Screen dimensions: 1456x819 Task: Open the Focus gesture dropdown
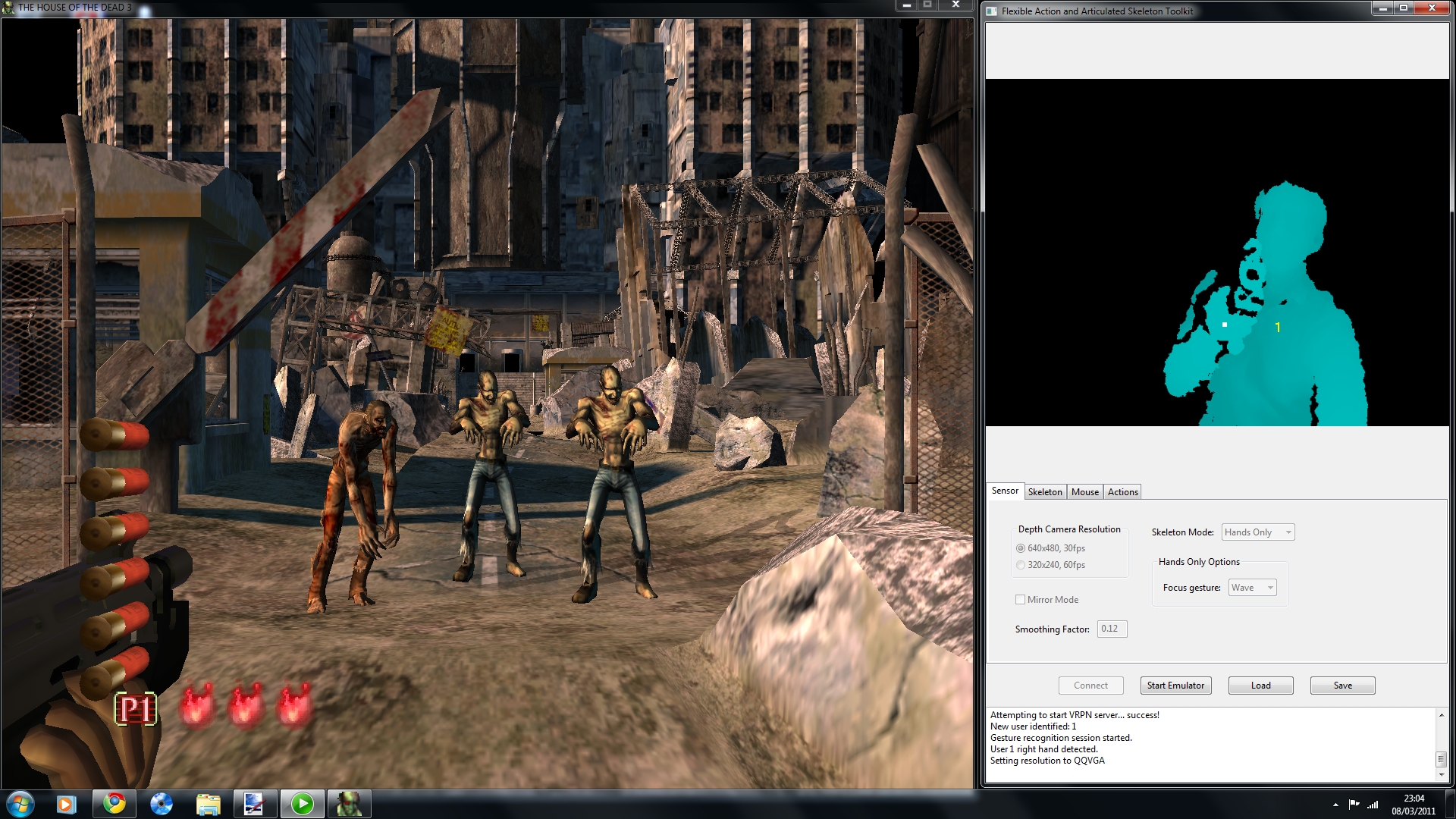pyautogui.click(x=1252, y=588)
